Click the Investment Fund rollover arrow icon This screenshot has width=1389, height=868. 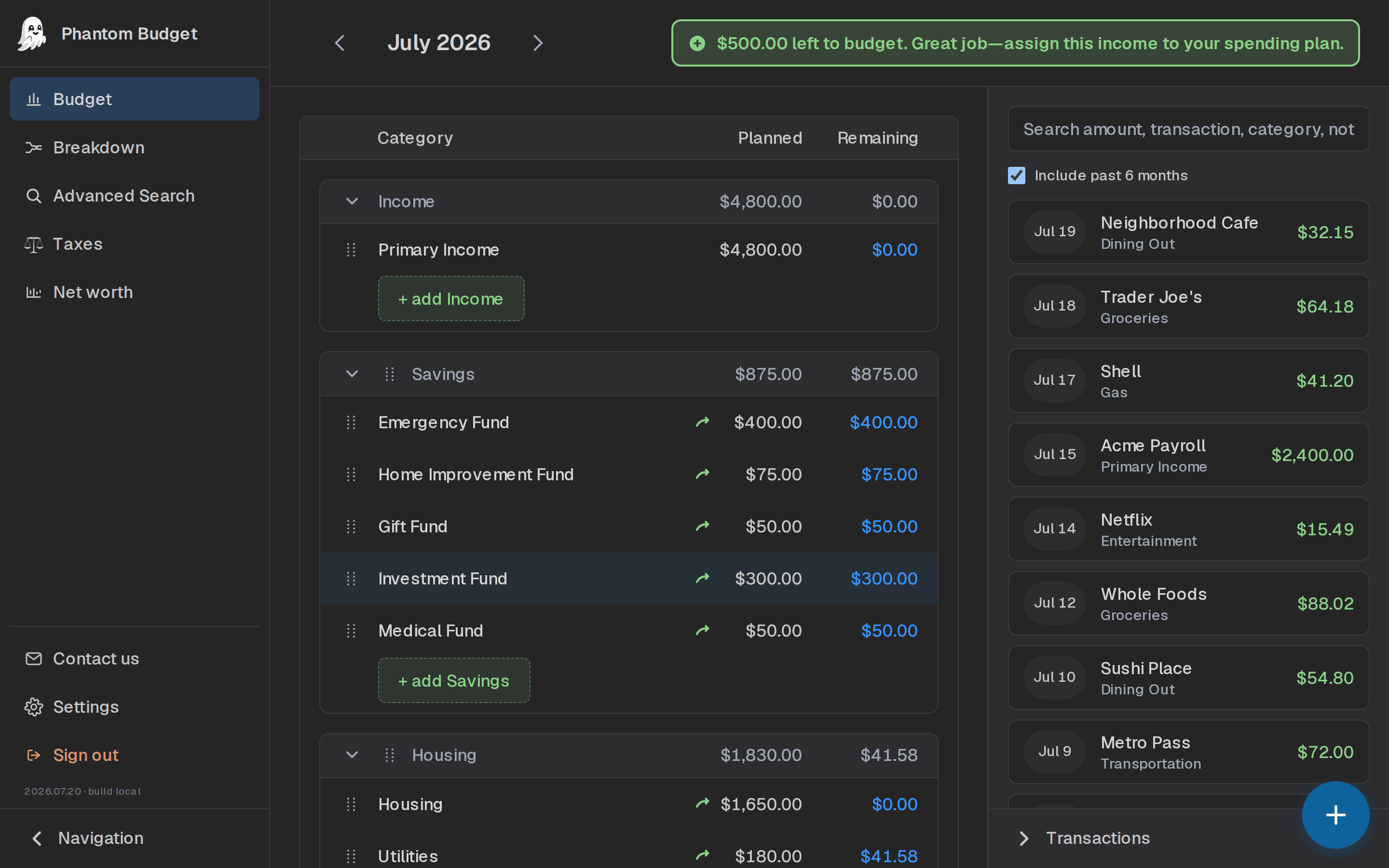click(703, 578)
